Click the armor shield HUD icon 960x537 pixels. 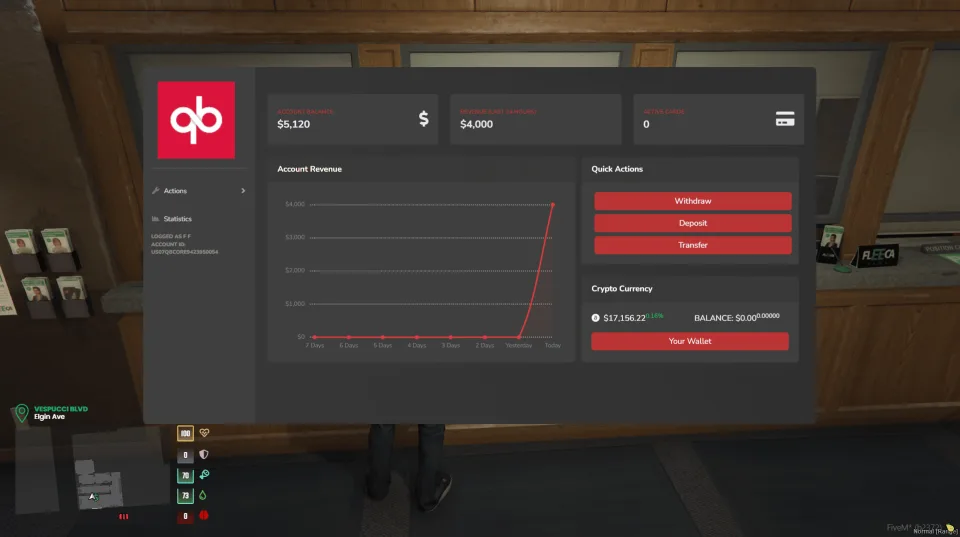coord(204,454)
